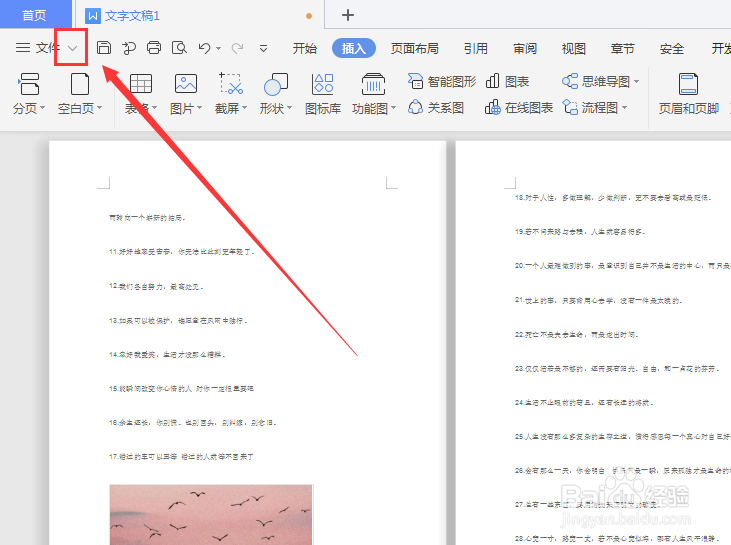Open the 图标库 icon library
This screenshot has width=731, height=545.
tap(323, 94)
